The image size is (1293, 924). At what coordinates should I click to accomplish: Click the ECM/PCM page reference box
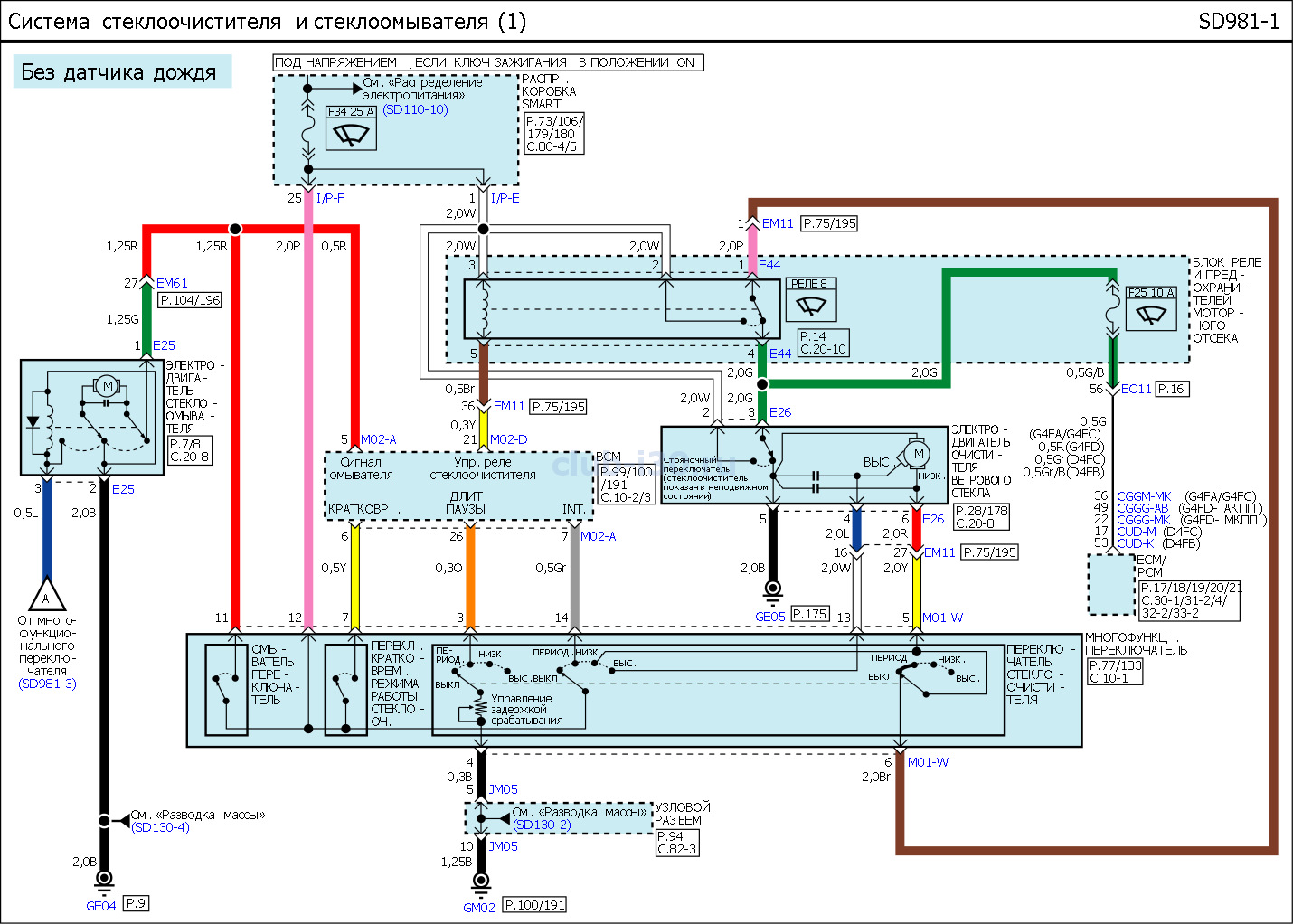pos(1189,600)
